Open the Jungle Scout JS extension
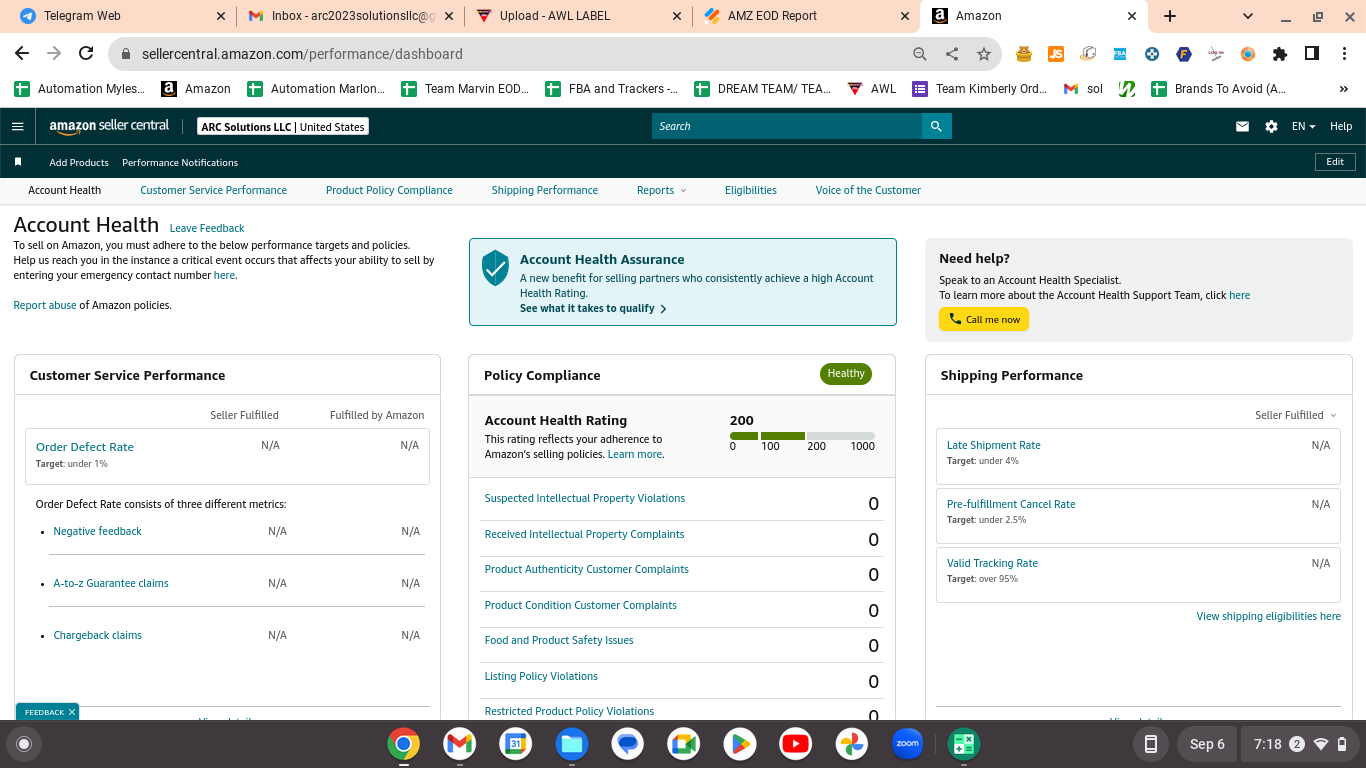The height and width of the screenshot is (768, 1366). coord(1056,54)
